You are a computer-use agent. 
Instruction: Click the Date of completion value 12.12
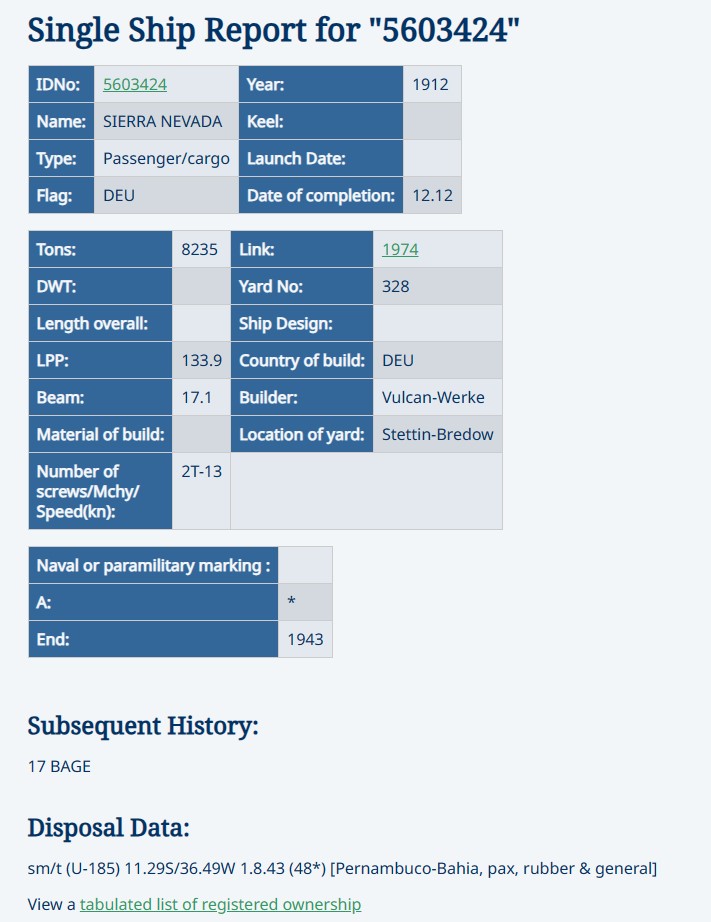click(x=432, y=195)
